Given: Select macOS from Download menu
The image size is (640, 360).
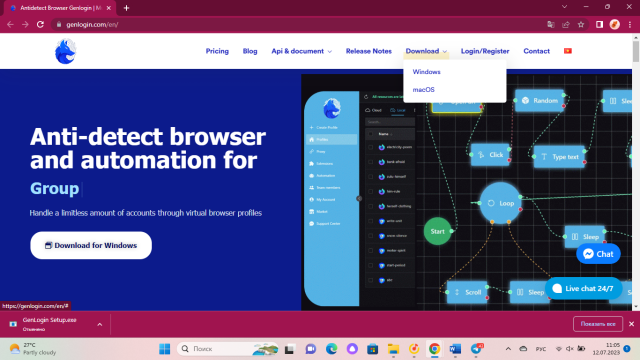Looking at the screenshot, I should coord(423,90).
